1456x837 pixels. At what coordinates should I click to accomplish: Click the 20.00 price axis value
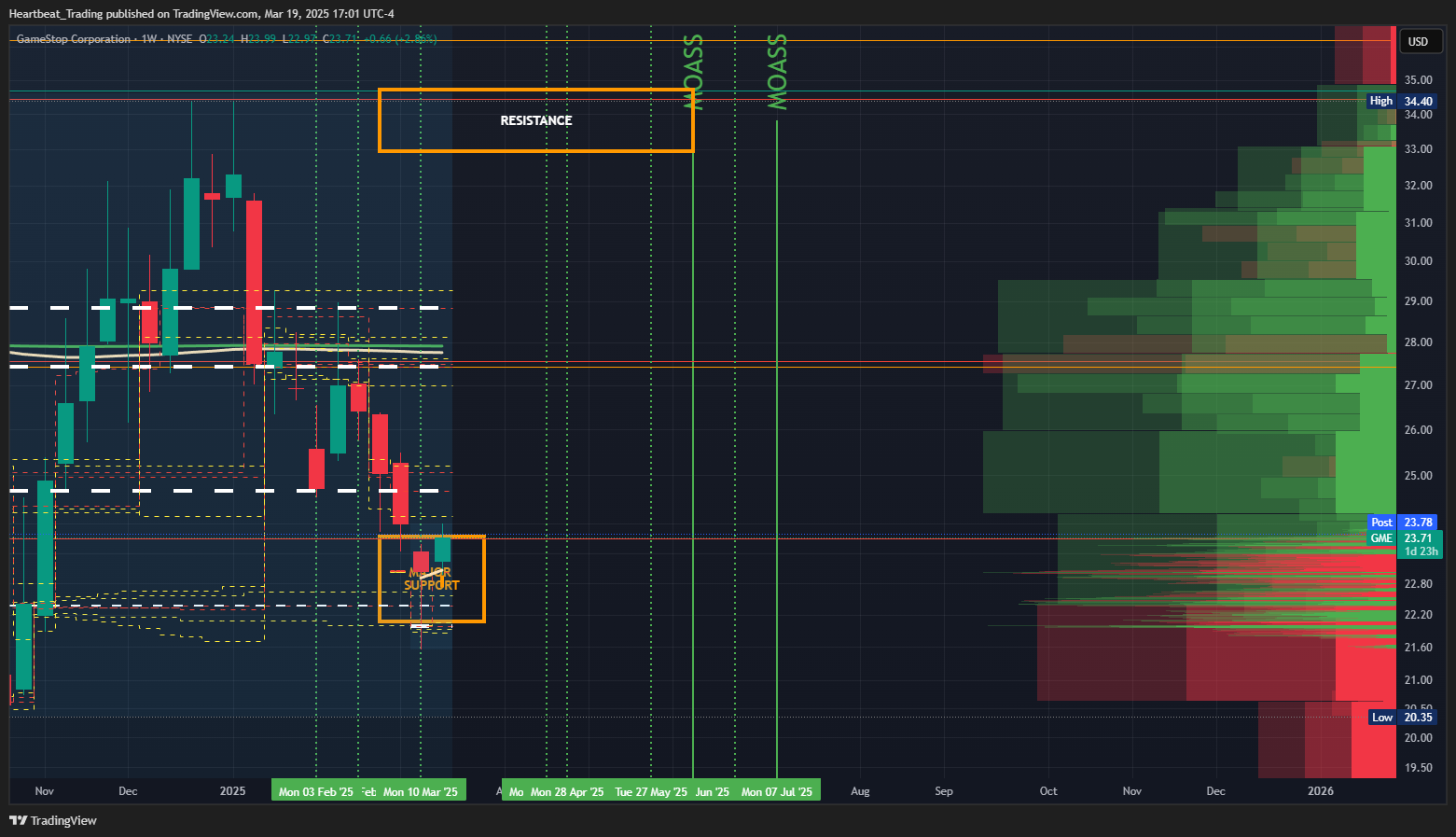coord(1418,738)
